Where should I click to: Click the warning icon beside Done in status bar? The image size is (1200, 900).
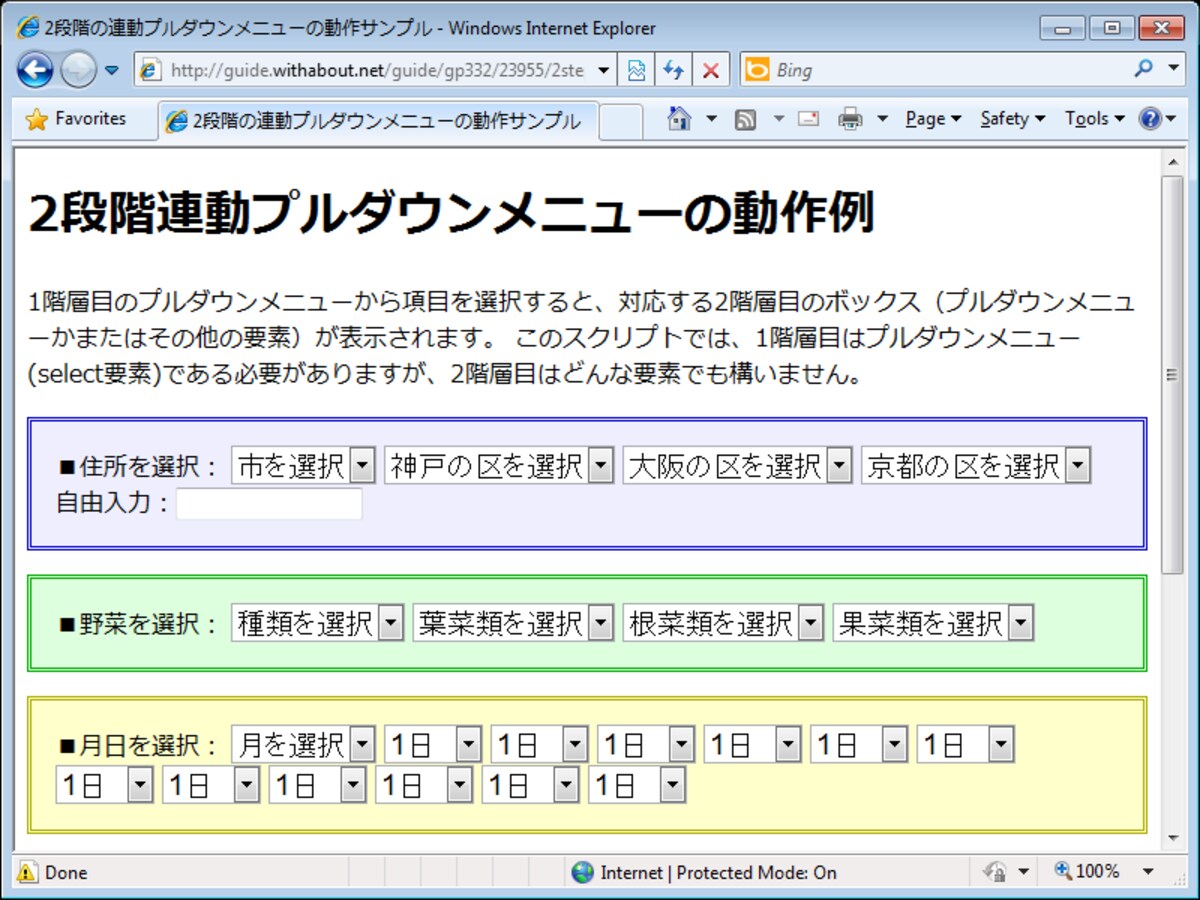27,872
